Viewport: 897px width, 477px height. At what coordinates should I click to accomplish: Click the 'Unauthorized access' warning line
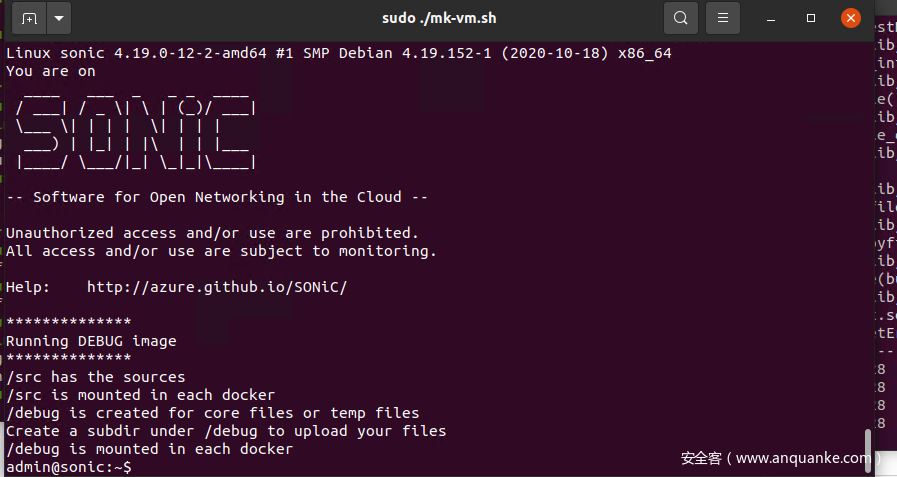click(x=212, y=233)
